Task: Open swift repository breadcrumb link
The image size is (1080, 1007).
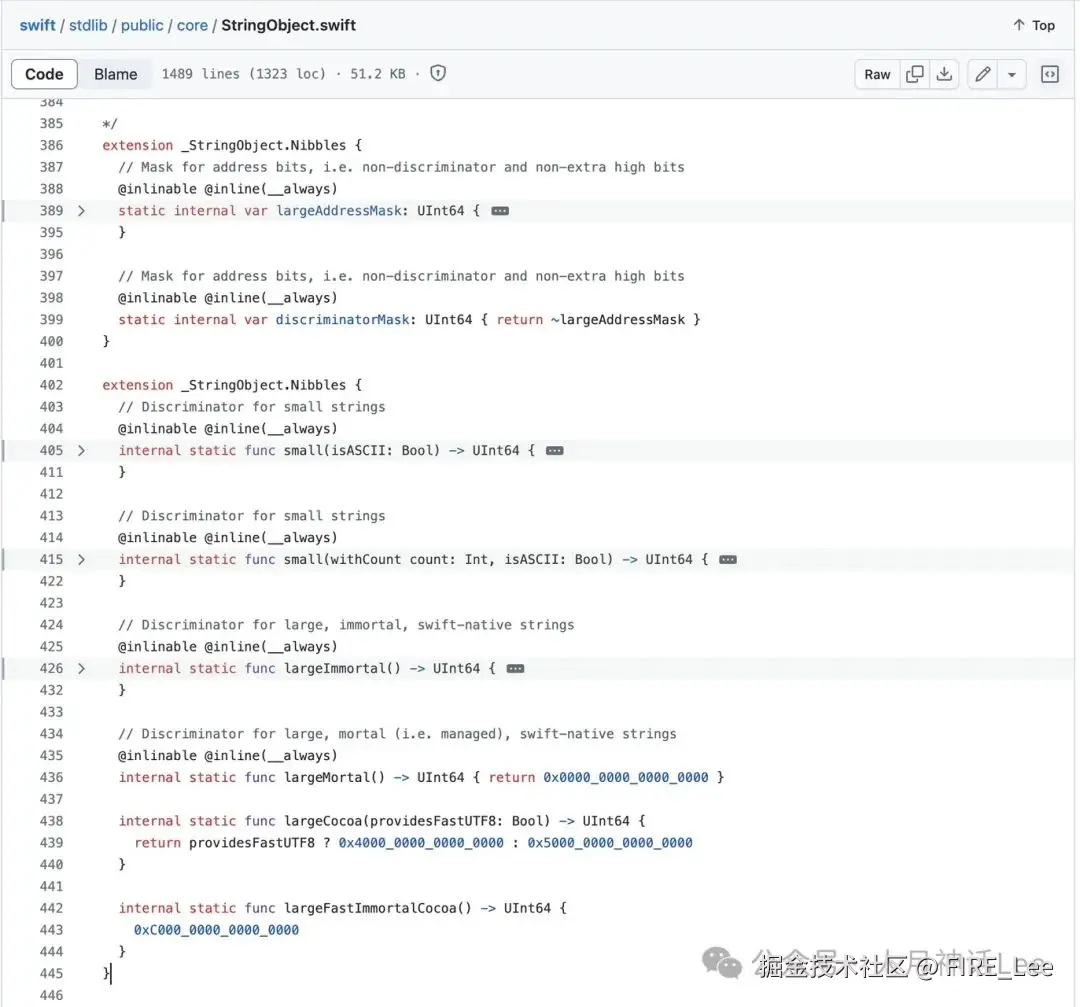Action: click(x=37, y=25)
